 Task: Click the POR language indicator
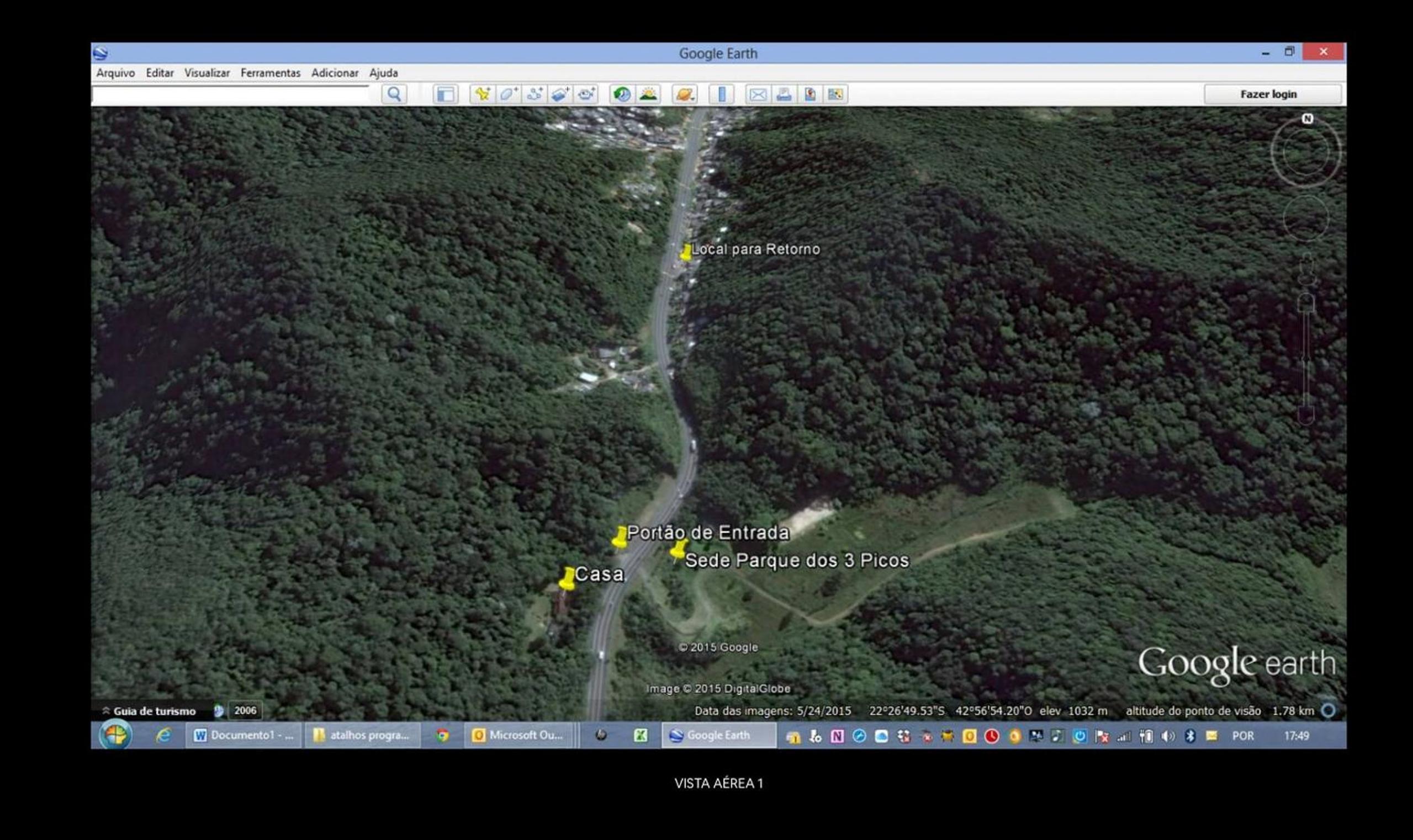1243,736
